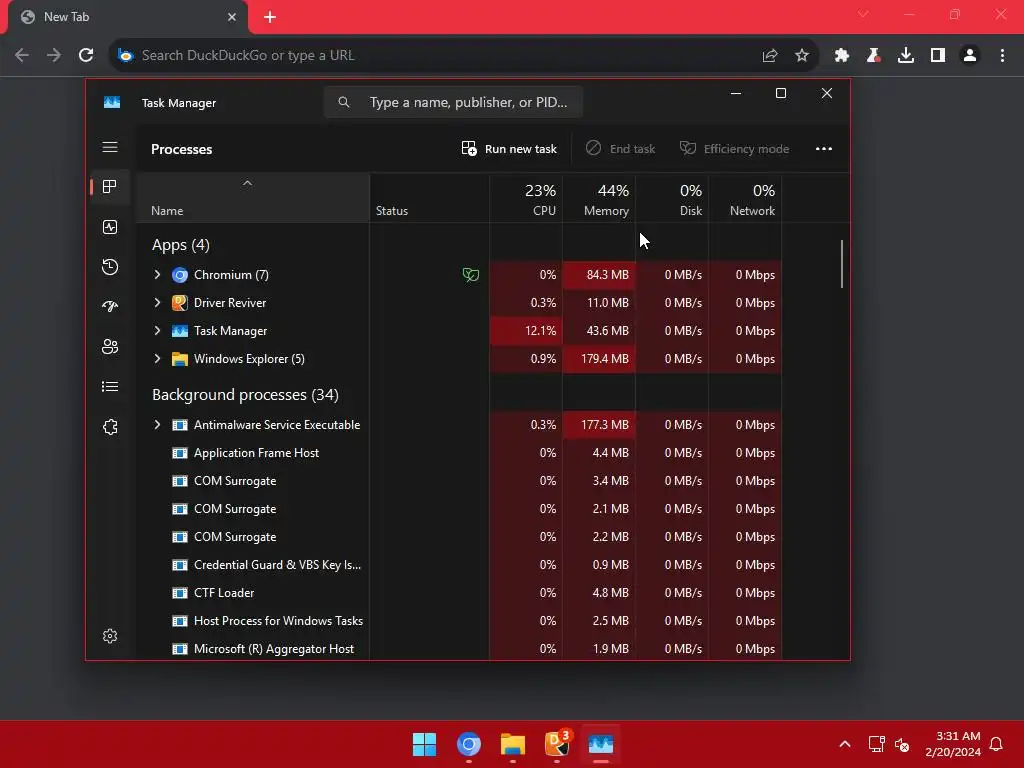Click the muted volume tray icon
The height and width of the screenshot is (768, 1024).
(903, 744)
